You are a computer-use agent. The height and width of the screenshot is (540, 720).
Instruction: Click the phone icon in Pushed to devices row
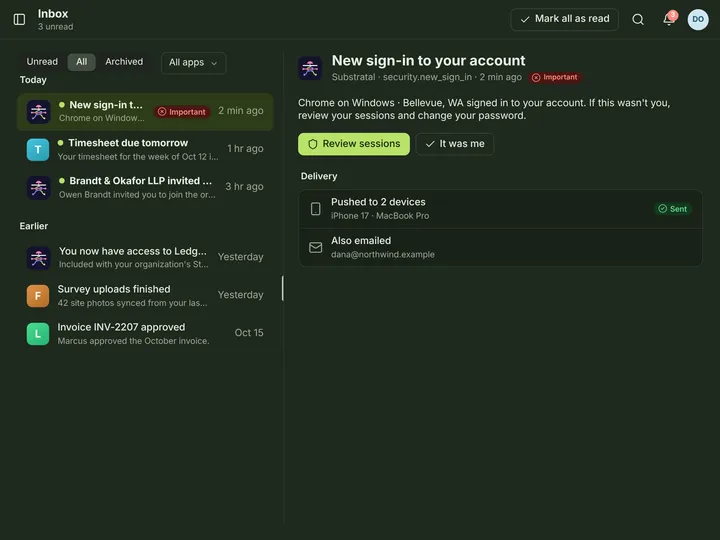(x=315, y=209)
